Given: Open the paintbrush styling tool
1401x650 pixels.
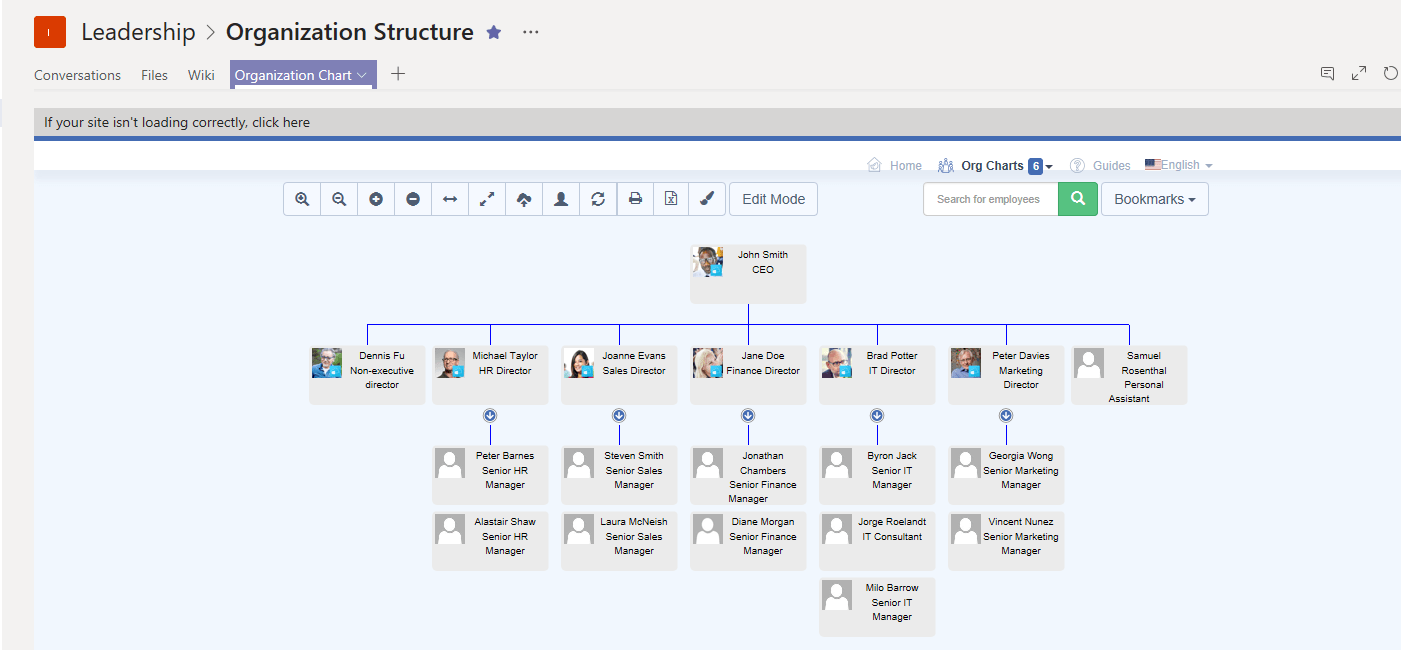Looking at the screenshot, I should pos(707,199).
